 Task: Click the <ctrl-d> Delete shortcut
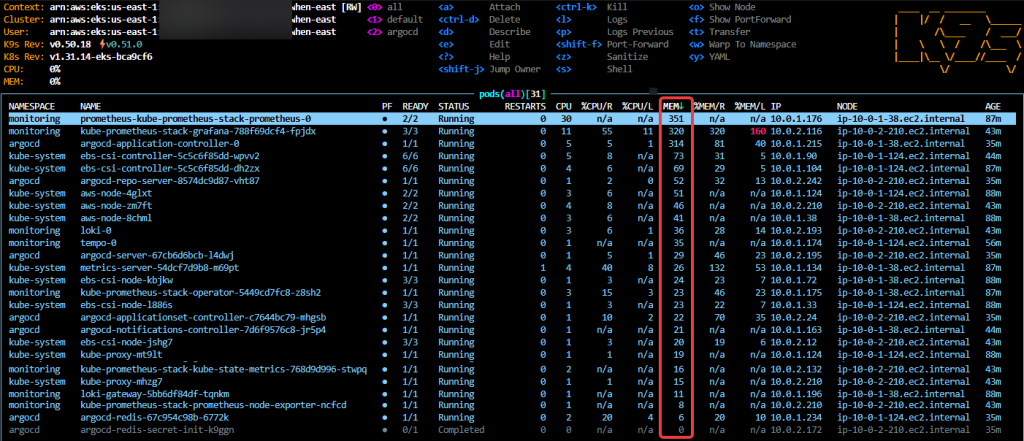click(x=486, y=20)
